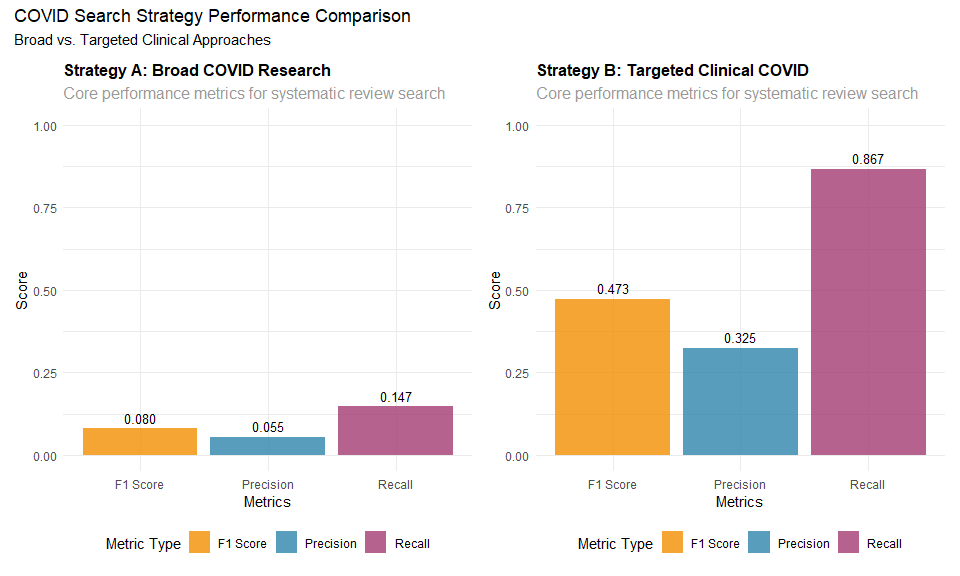Select the blue Precision bar in Strategy A
This screenshot has height=576, width=960.
pos(268,446)
